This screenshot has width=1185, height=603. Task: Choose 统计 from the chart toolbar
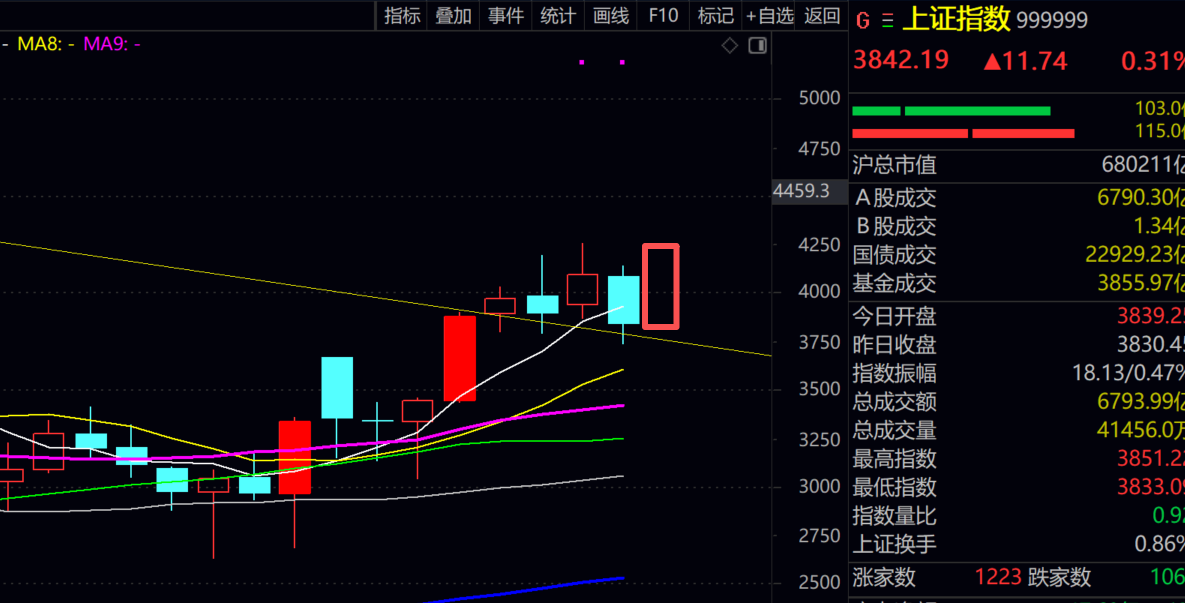558,16
